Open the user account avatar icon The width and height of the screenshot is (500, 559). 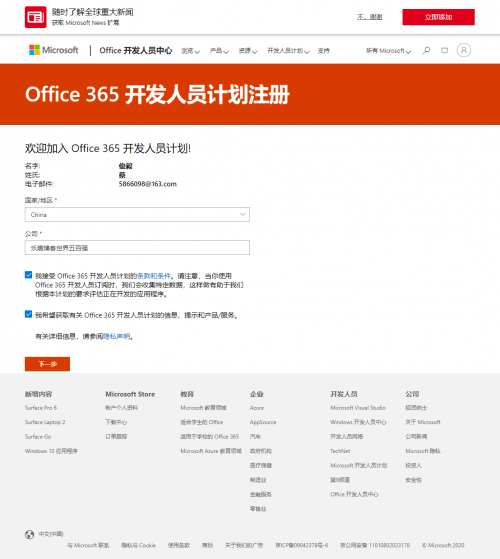click(464, 50)
